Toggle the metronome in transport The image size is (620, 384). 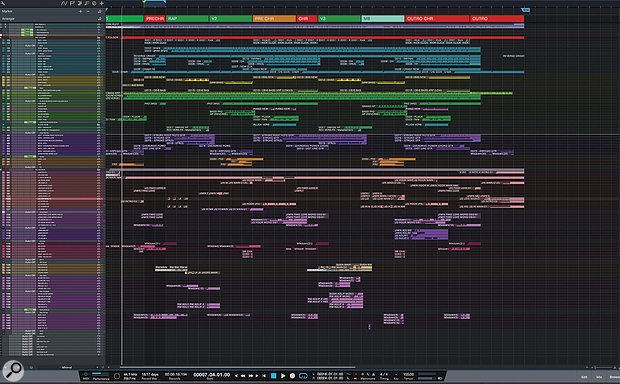[x=373, y=375]
